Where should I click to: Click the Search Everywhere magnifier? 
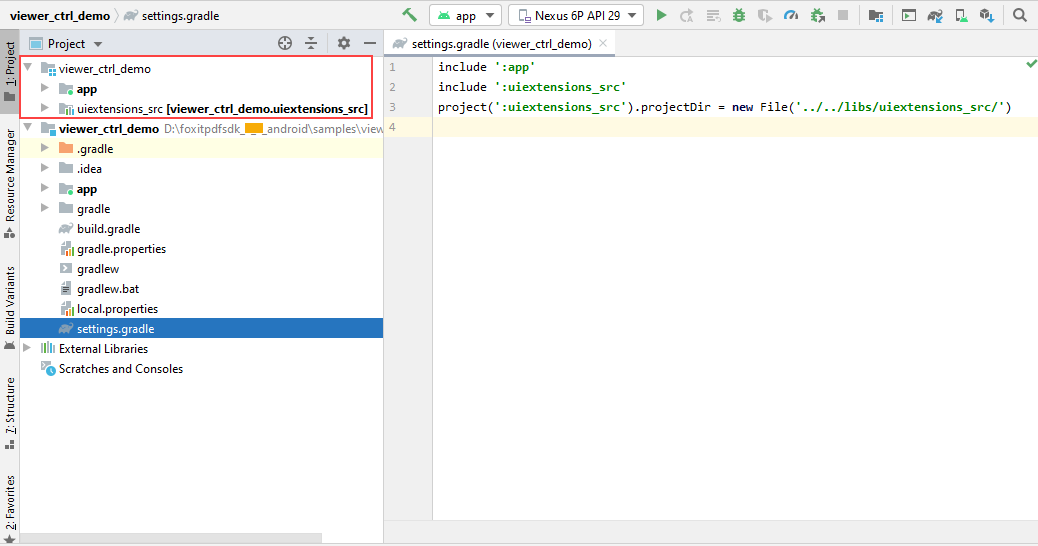(1020, 15)
